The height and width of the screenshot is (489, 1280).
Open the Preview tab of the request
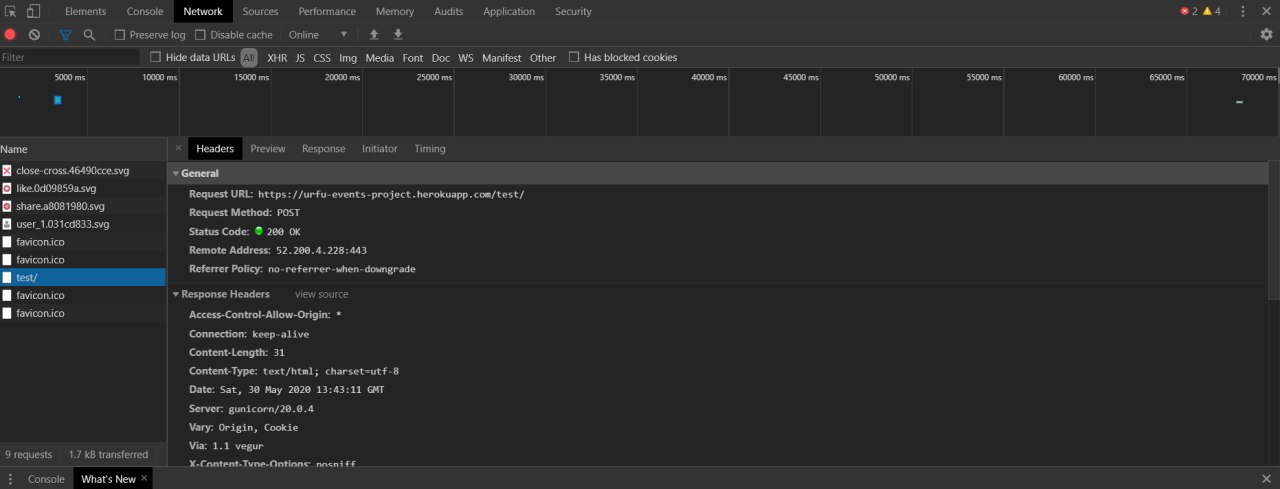(268, 148)
